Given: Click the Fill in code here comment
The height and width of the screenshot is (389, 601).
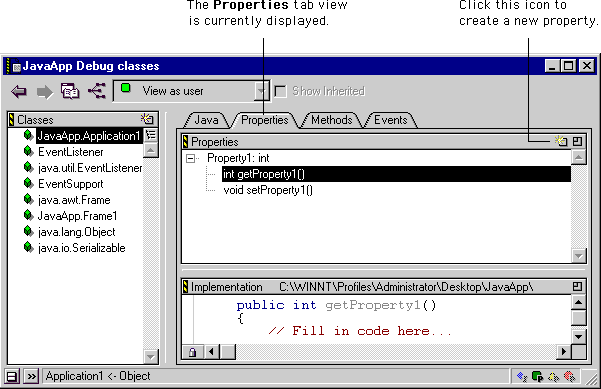Looking at the screenshot, I should (x=360, y=330).
